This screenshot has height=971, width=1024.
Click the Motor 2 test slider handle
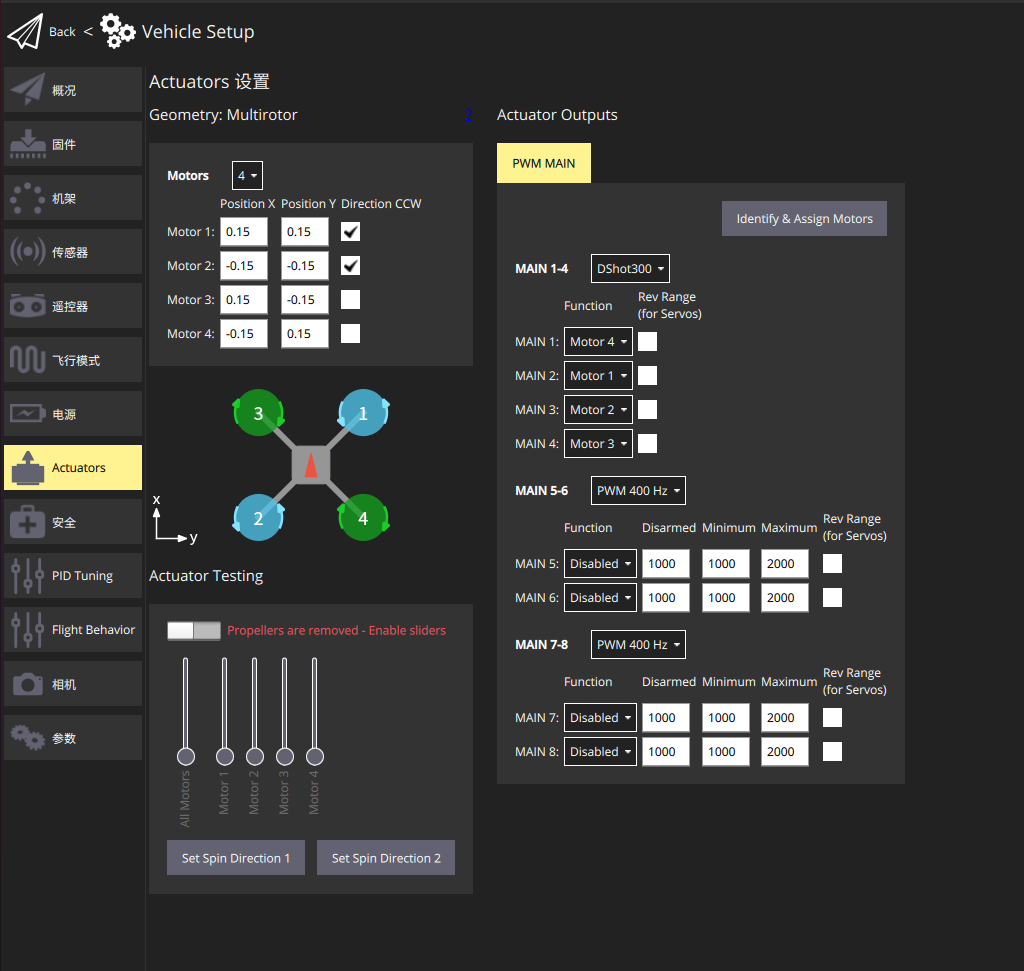tap(255, 757)
